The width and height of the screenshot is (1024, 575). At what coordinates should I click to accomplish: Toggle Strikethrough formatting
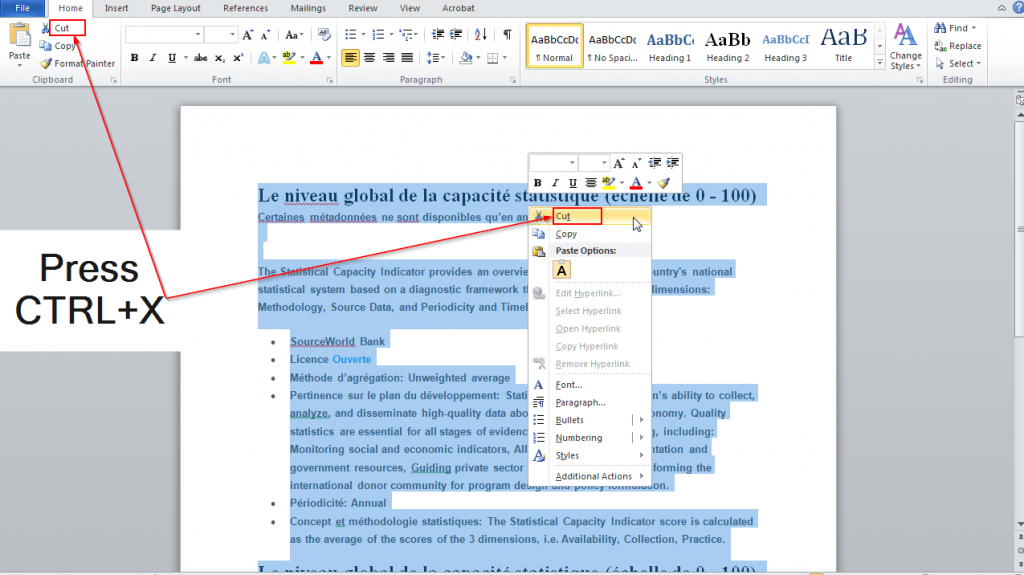(x=200, y=58)
